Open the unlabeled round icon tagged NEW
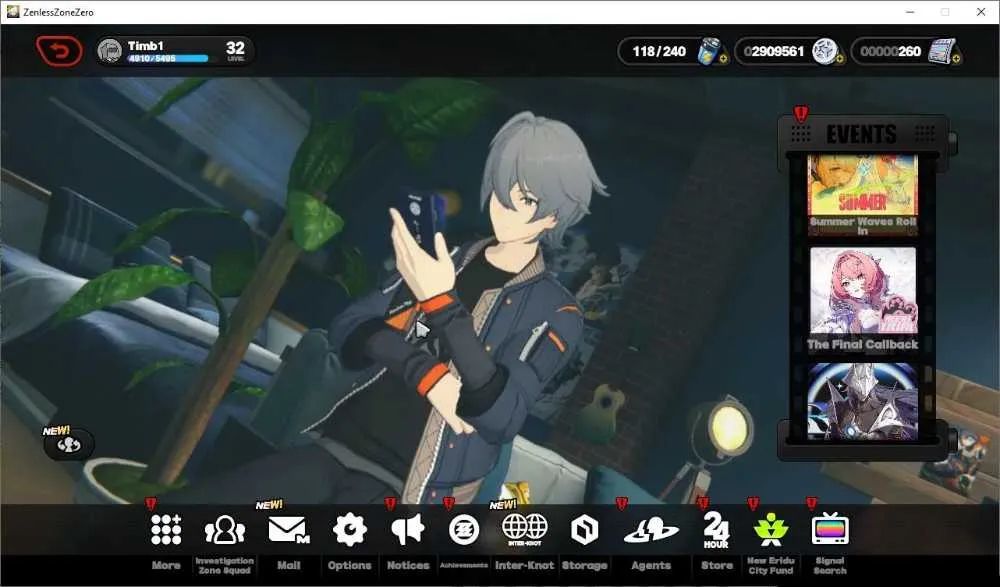Viewport: 1000px width, 587px height. click(x=69, y=445)
